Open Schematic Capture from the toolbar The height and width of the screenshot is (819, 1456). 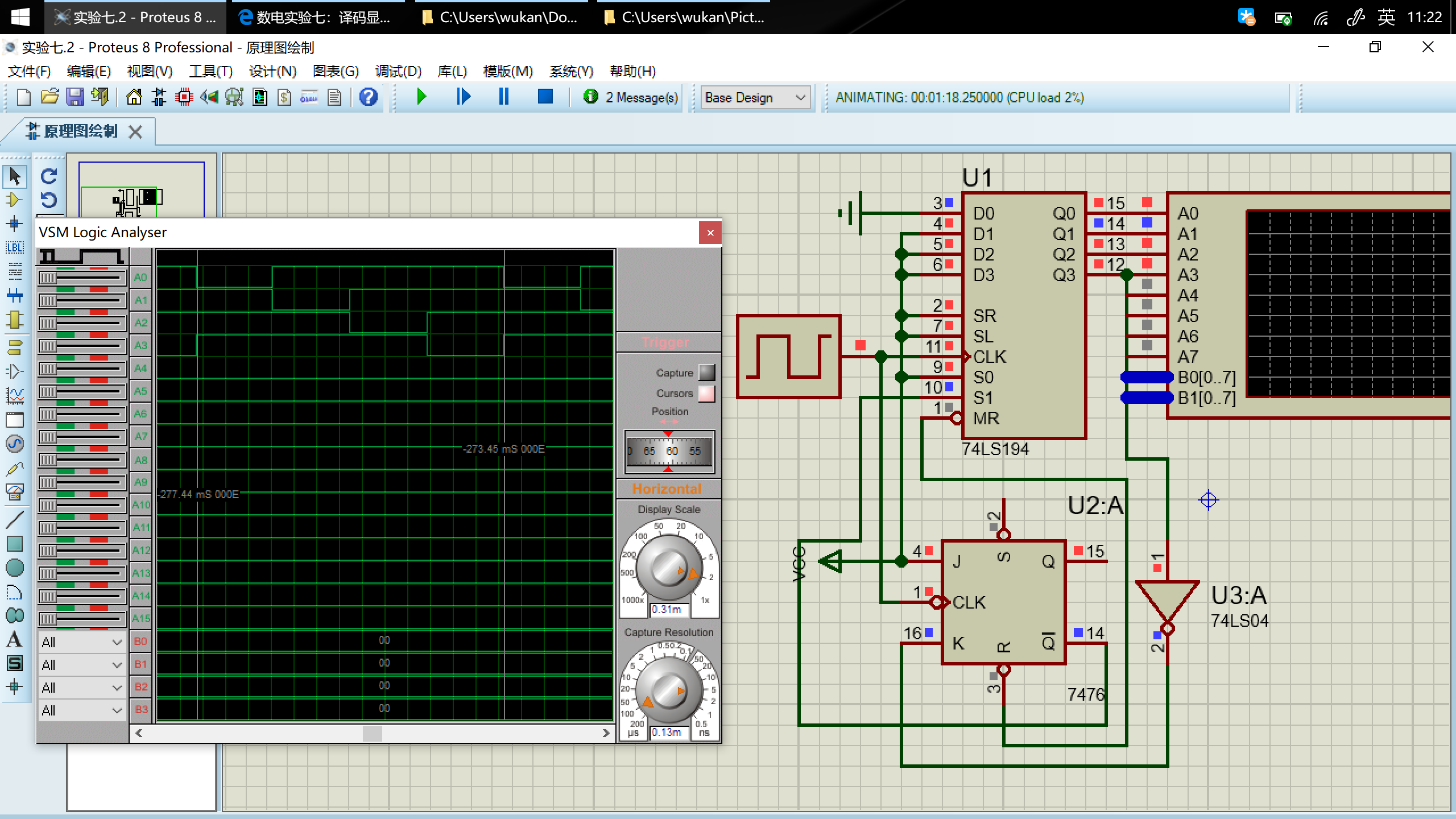pos(159,97)
